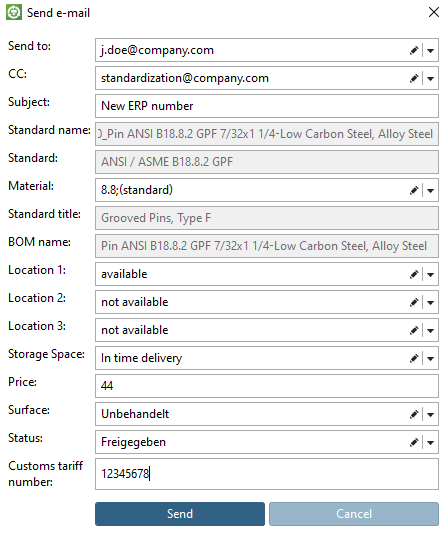Cancel the e-mail dialog

click(354, 514)
